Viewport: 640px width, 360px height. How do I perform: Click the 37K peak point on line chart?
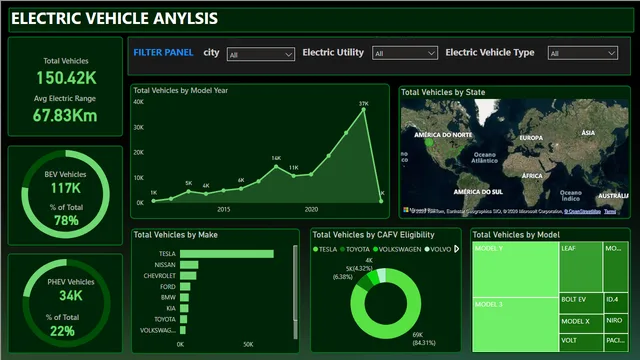click(364, 110)
